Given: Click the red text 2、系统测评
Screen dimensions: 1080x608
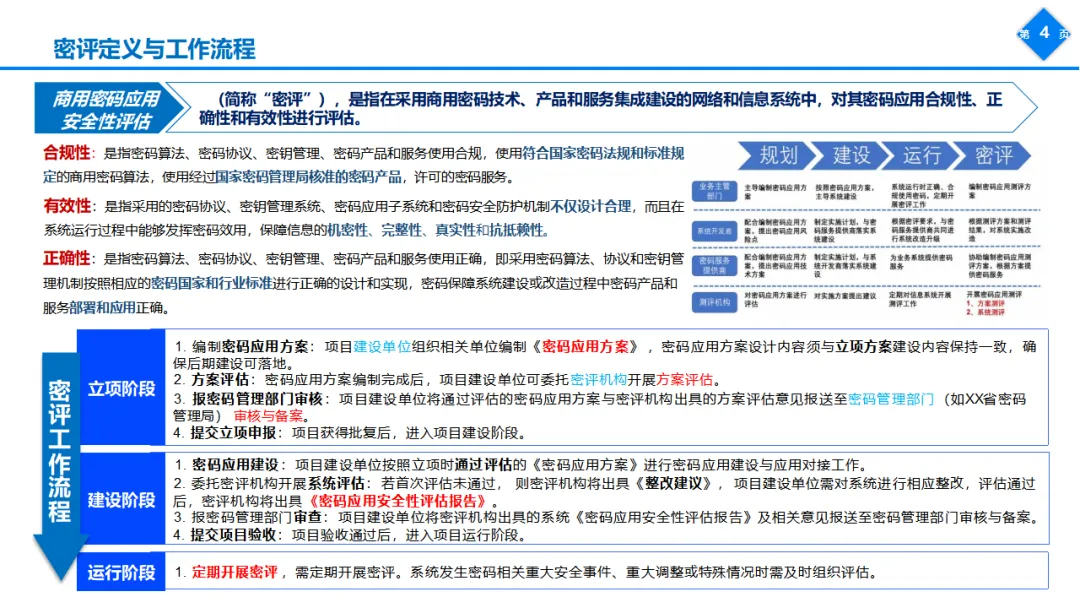Looking at the screenshot, I should [x=985, y=313].
